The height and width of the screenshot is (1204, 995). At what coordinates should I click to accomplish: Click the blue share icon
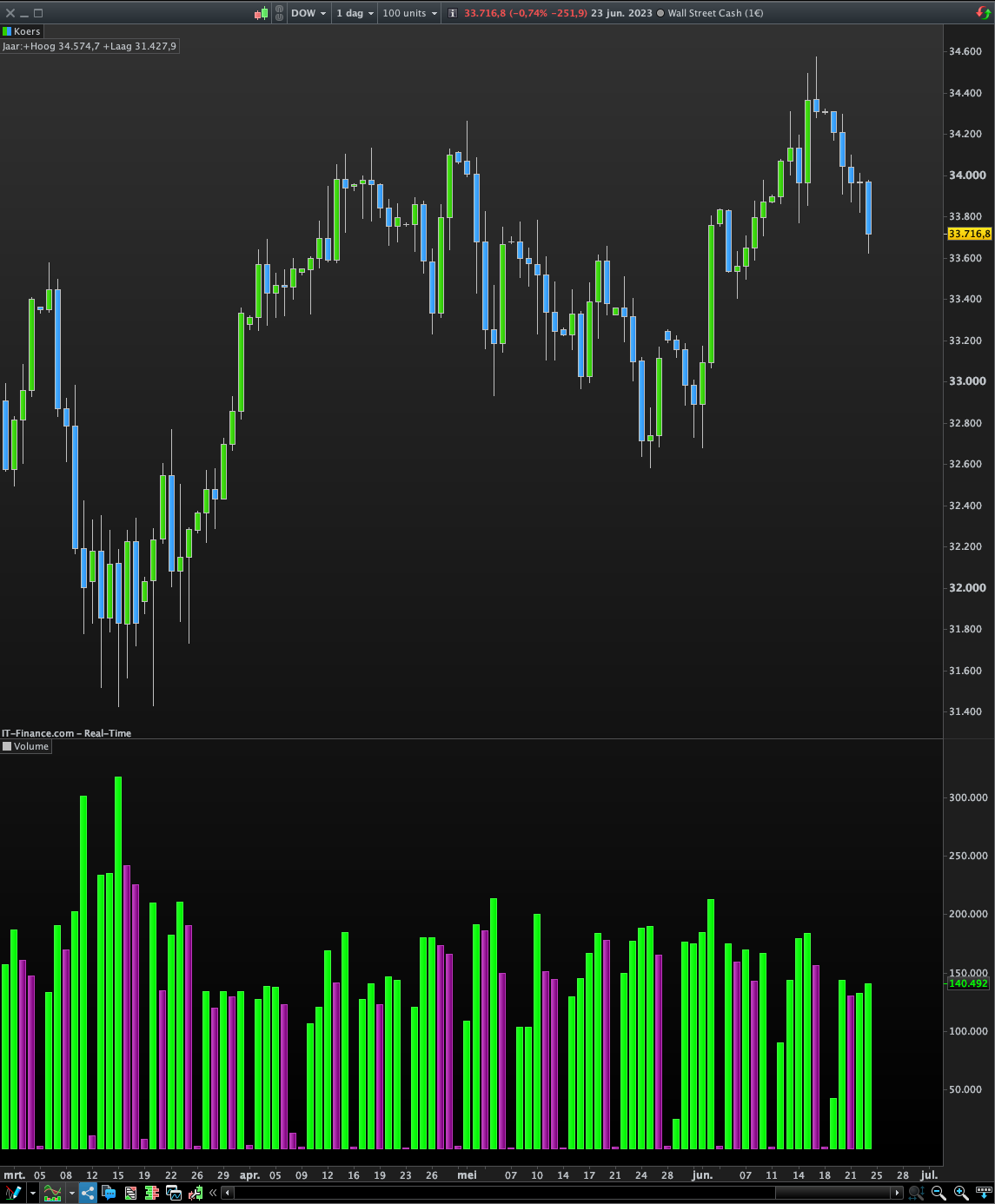point(88,1193)
